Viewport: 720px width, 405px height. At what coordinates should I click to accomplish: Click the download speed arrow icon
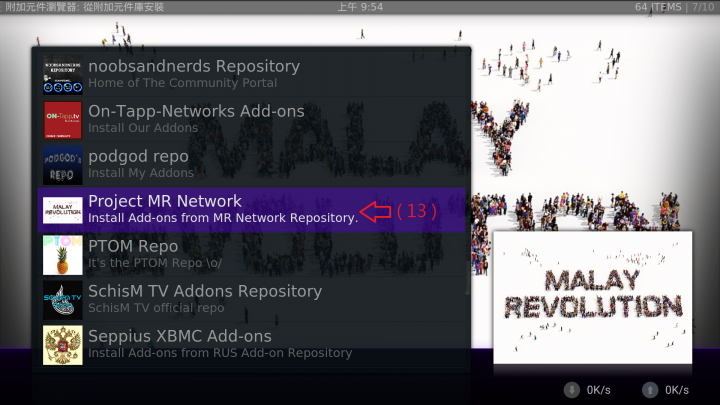click(x=572, y=390)
